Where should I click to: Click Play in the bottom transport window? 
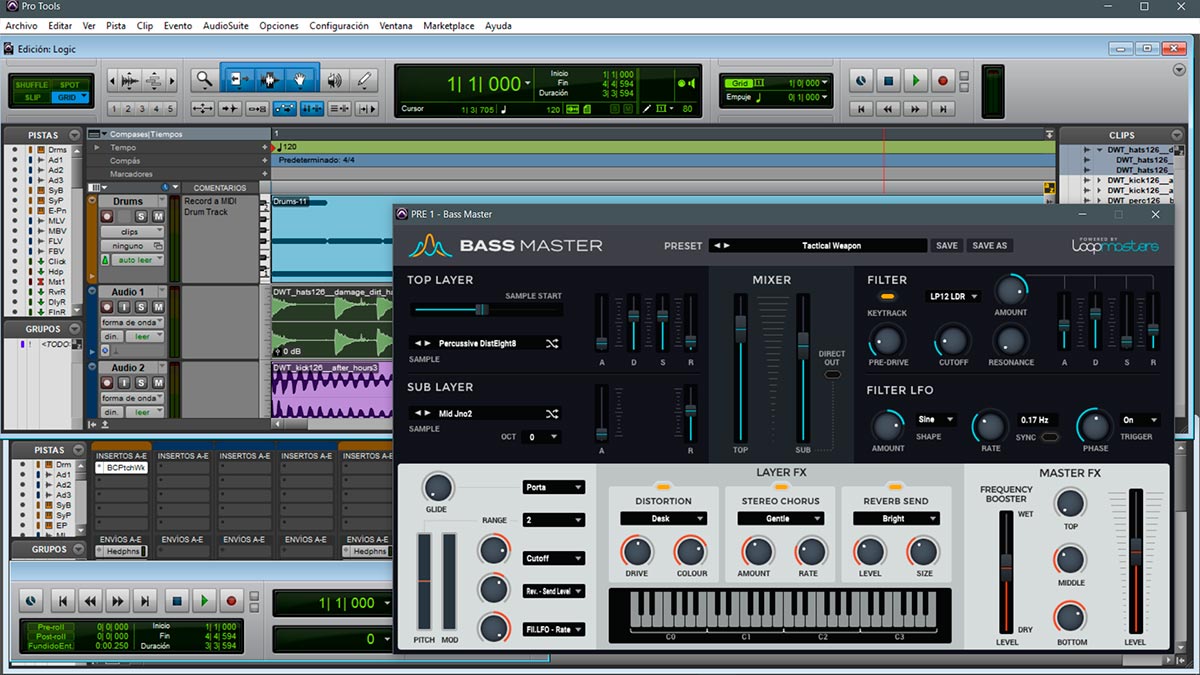click(204, 601)
